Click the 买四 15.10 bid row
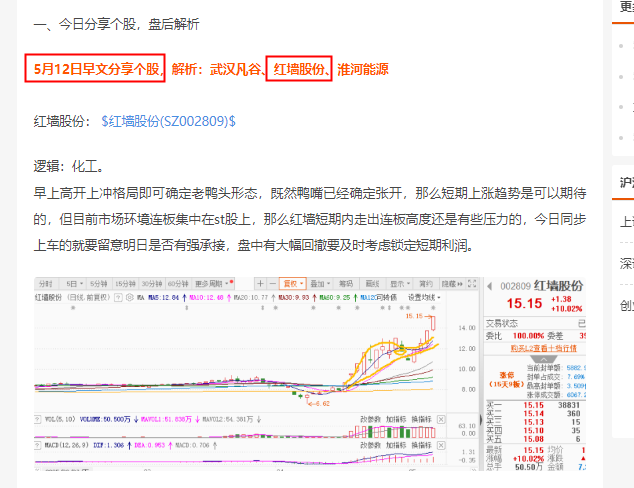 tap(534, 431)
